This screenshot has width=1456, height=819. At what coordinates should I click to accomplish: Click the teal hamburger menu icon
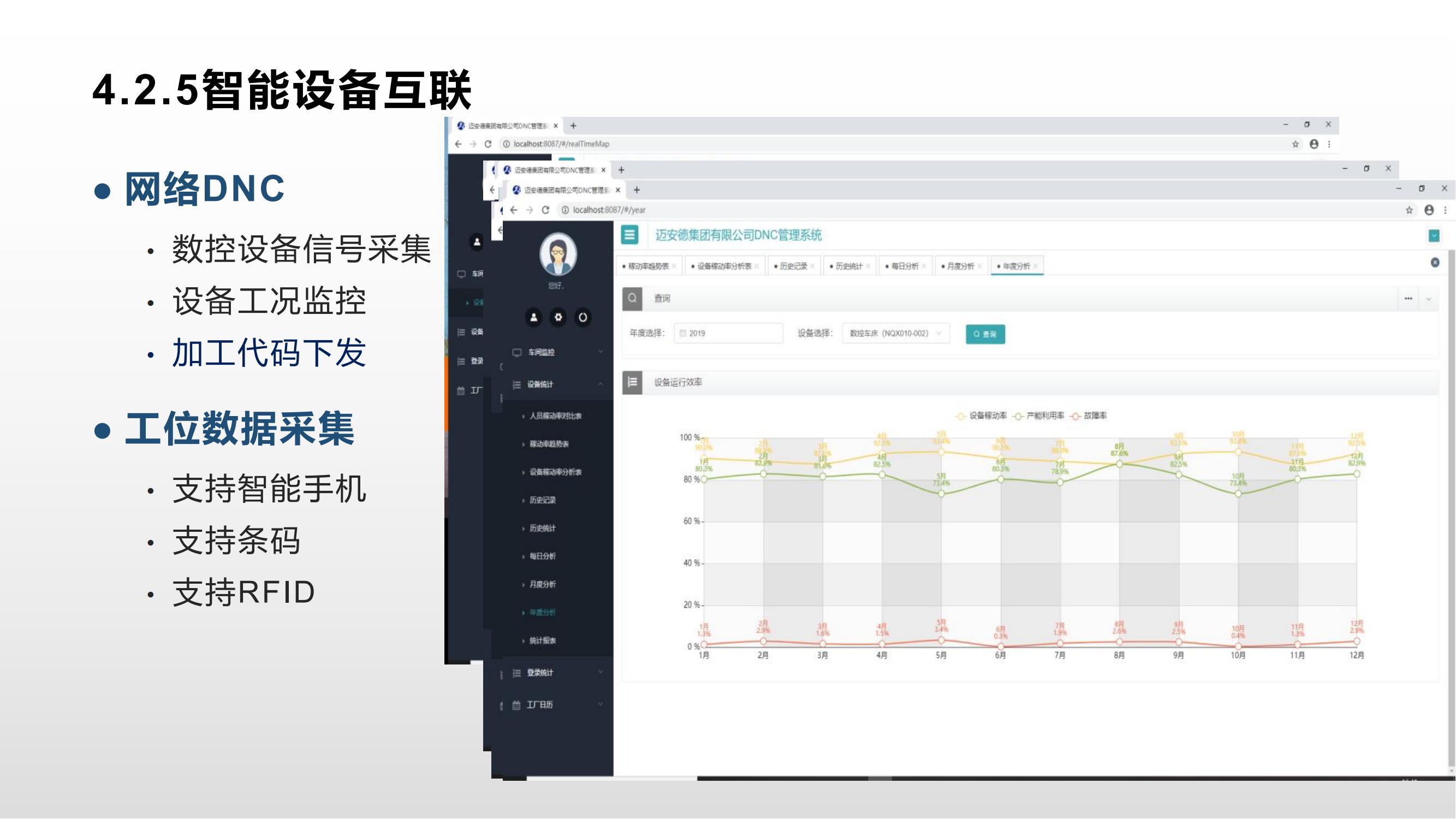coord(629,235)
